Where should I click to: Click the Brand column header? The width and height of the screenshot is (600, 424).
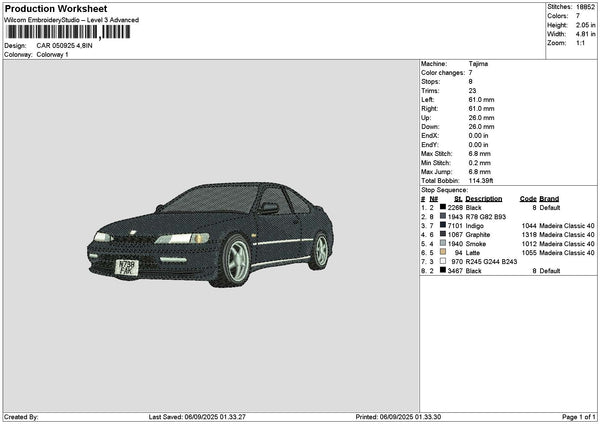click(x=549, y=199)
